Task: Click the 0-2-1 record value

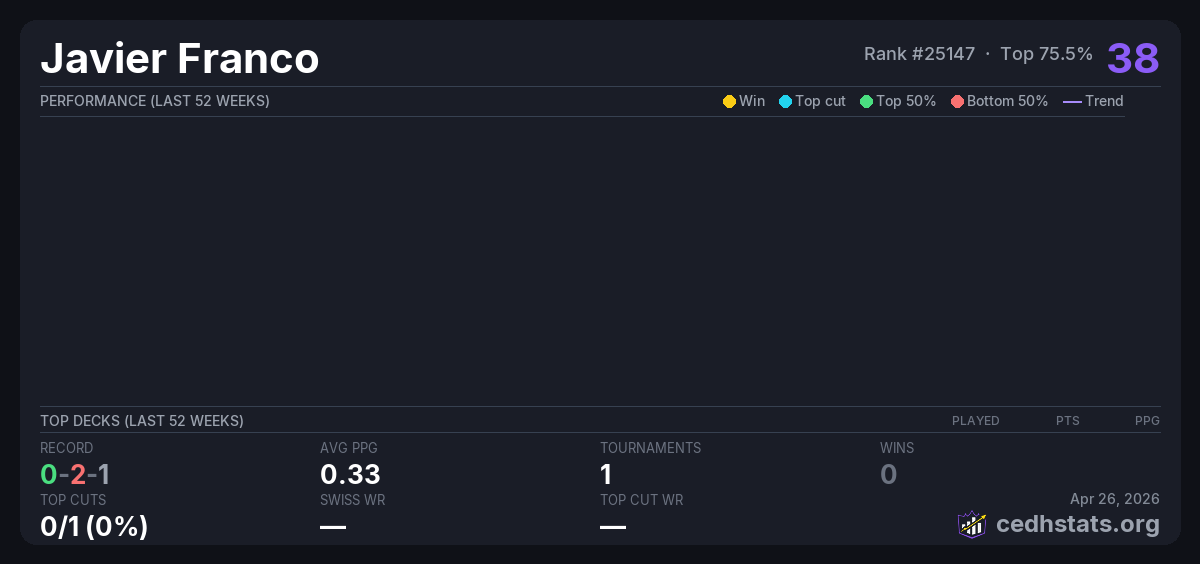Action: point(75,474)
